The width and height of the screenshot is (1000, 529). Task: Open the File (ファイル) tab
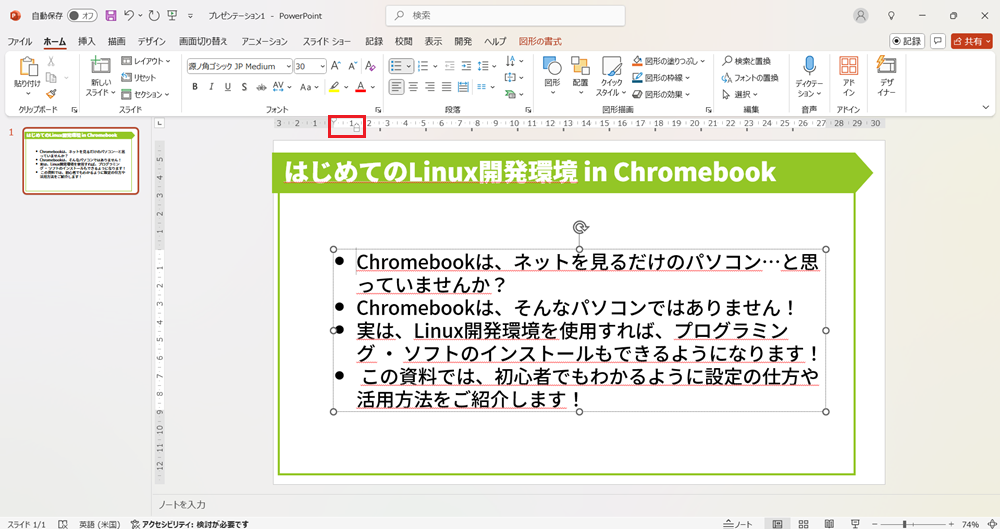[19, 41]
